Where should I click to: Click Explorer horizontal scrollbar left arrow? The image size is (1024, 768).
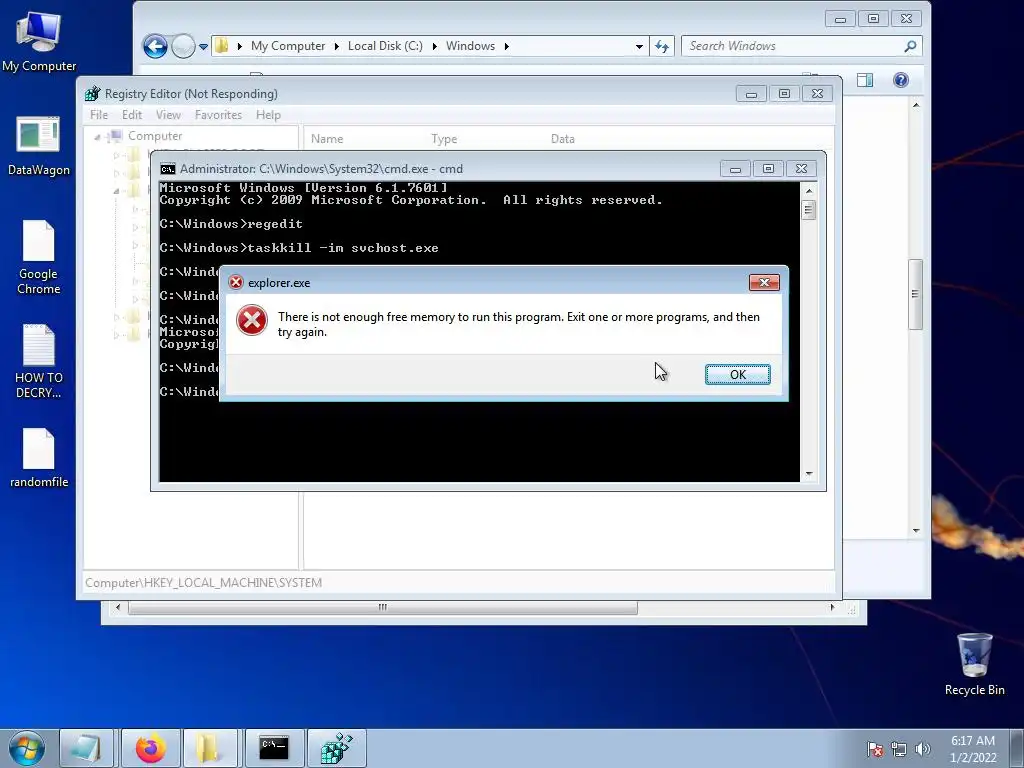point(118,607)
